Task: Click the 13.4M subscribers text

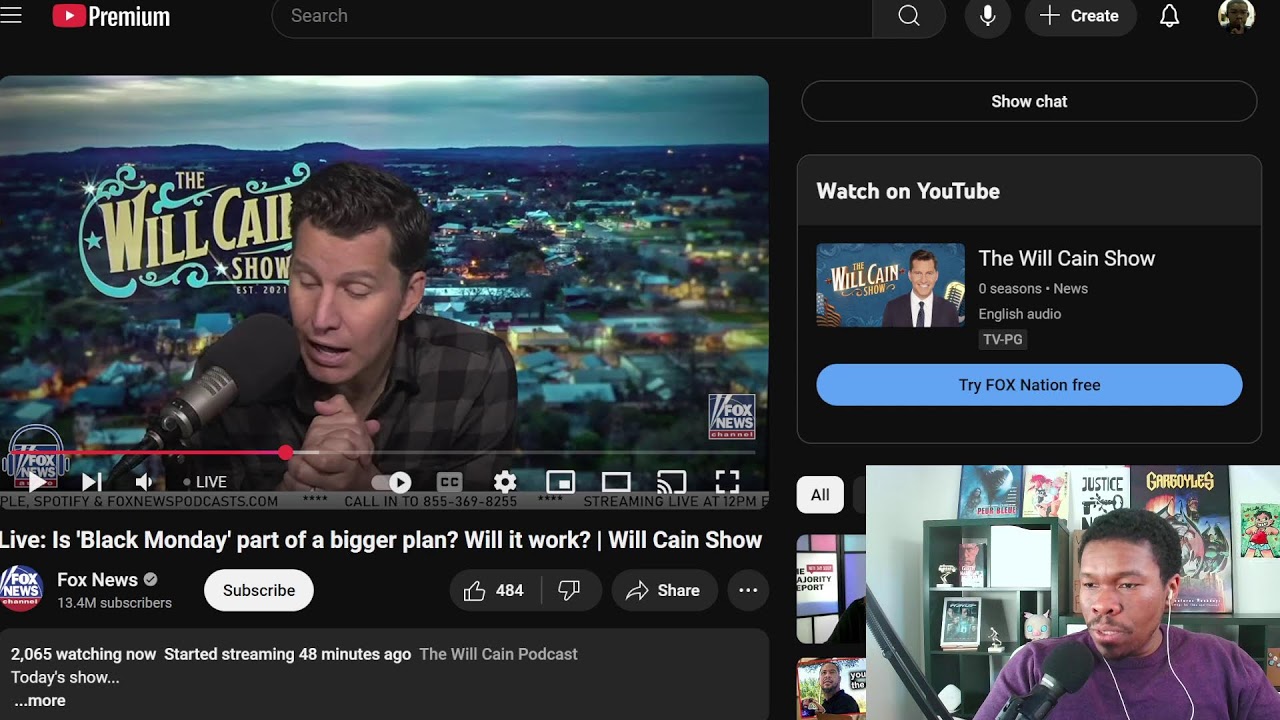Action: (114, 603)
